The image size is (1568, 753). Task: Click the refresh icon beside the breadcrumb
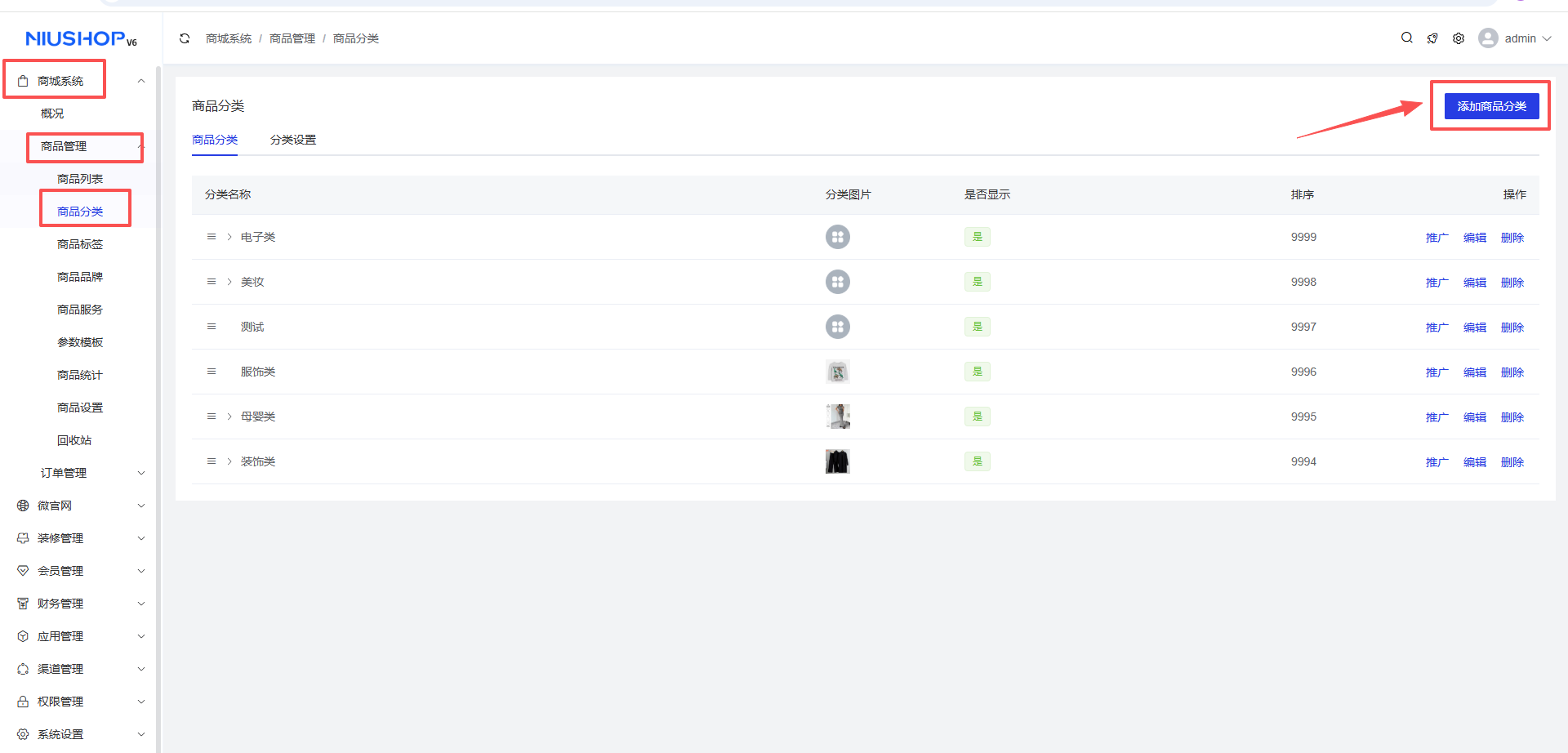click(185, 38)
